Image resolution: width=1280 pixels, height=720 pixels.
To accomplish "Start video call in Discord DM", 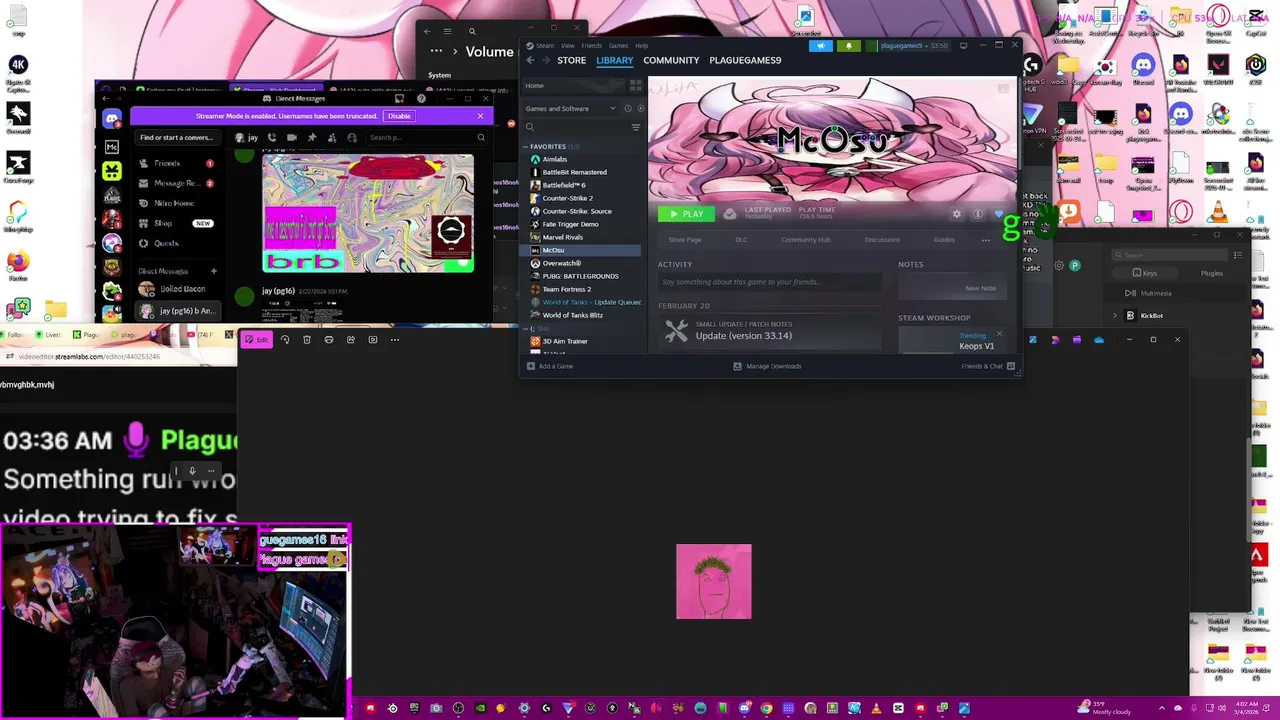I will pyautogui.click(x=292, y=138).
